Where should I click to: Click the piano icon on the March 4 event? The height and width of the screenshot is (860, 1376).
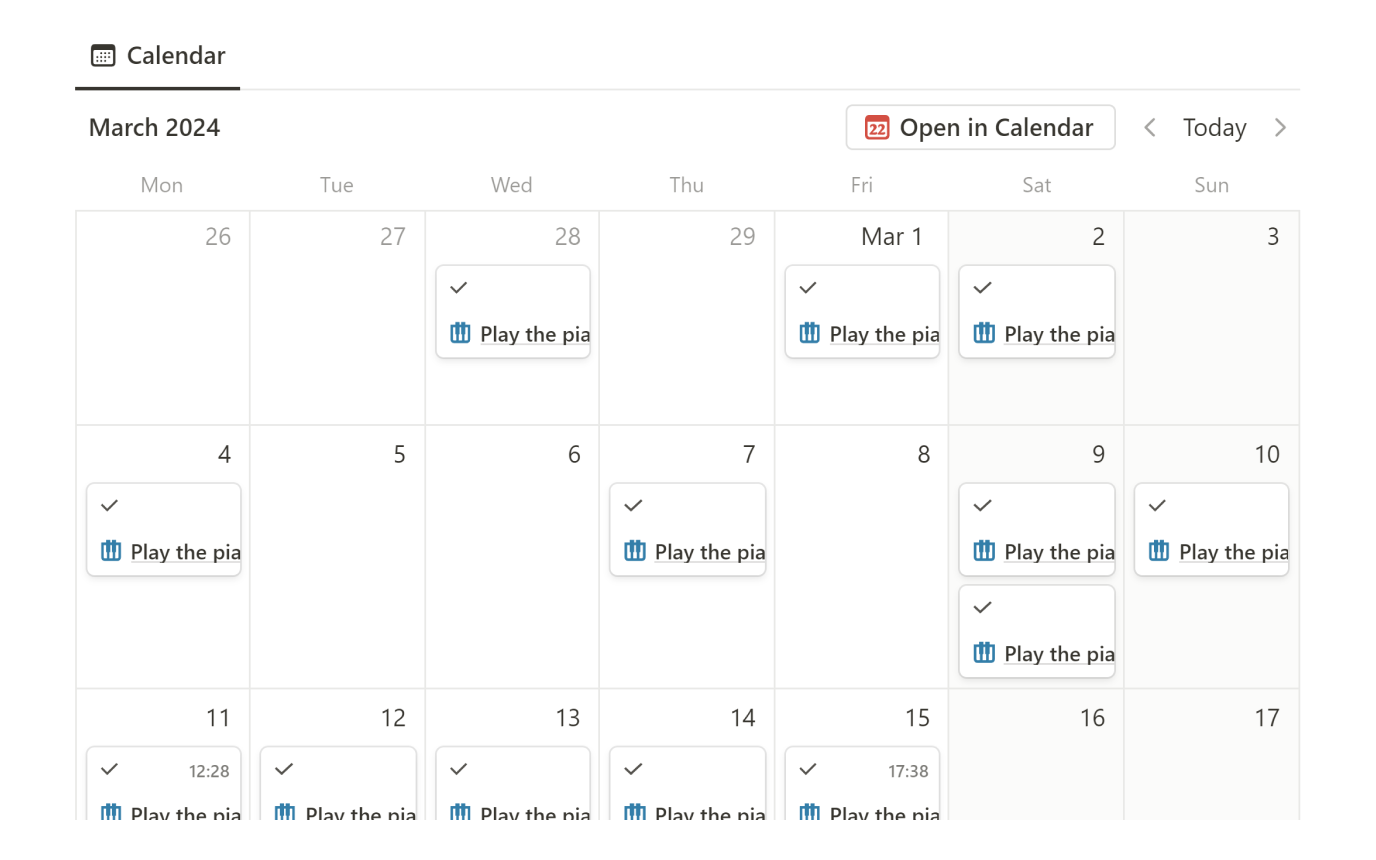pos(109,551)
